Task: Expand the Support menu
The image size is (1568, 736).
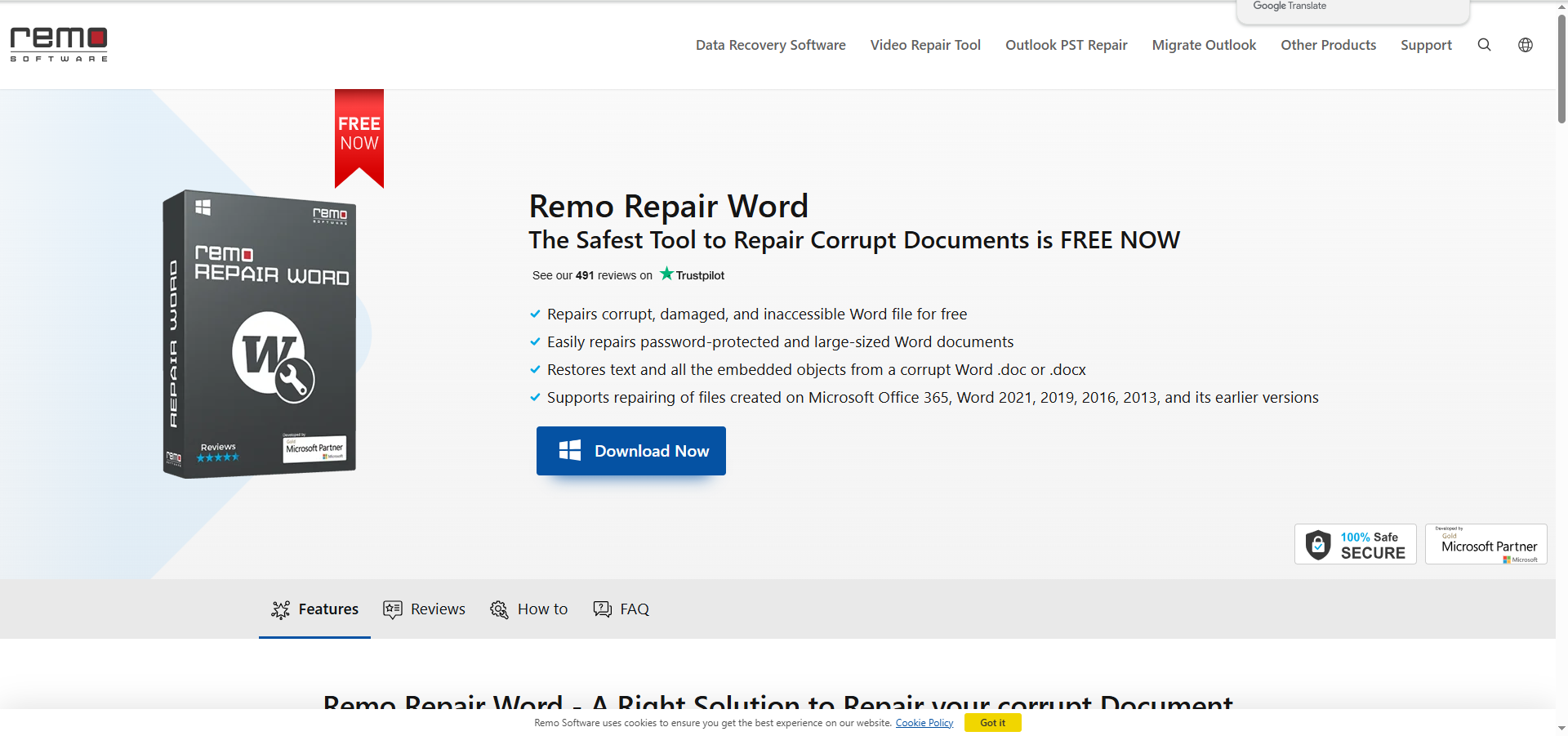Action: [1426, 45]
